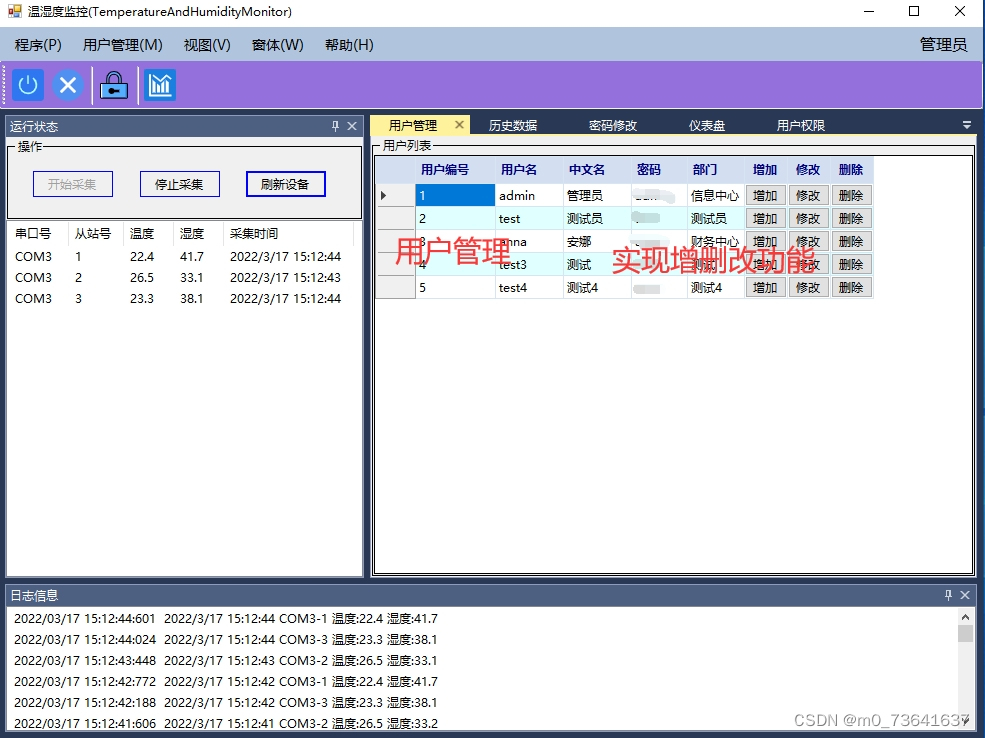985x738 pixels.
Task: Click the 中文名 column header
Action: [597, 170]
